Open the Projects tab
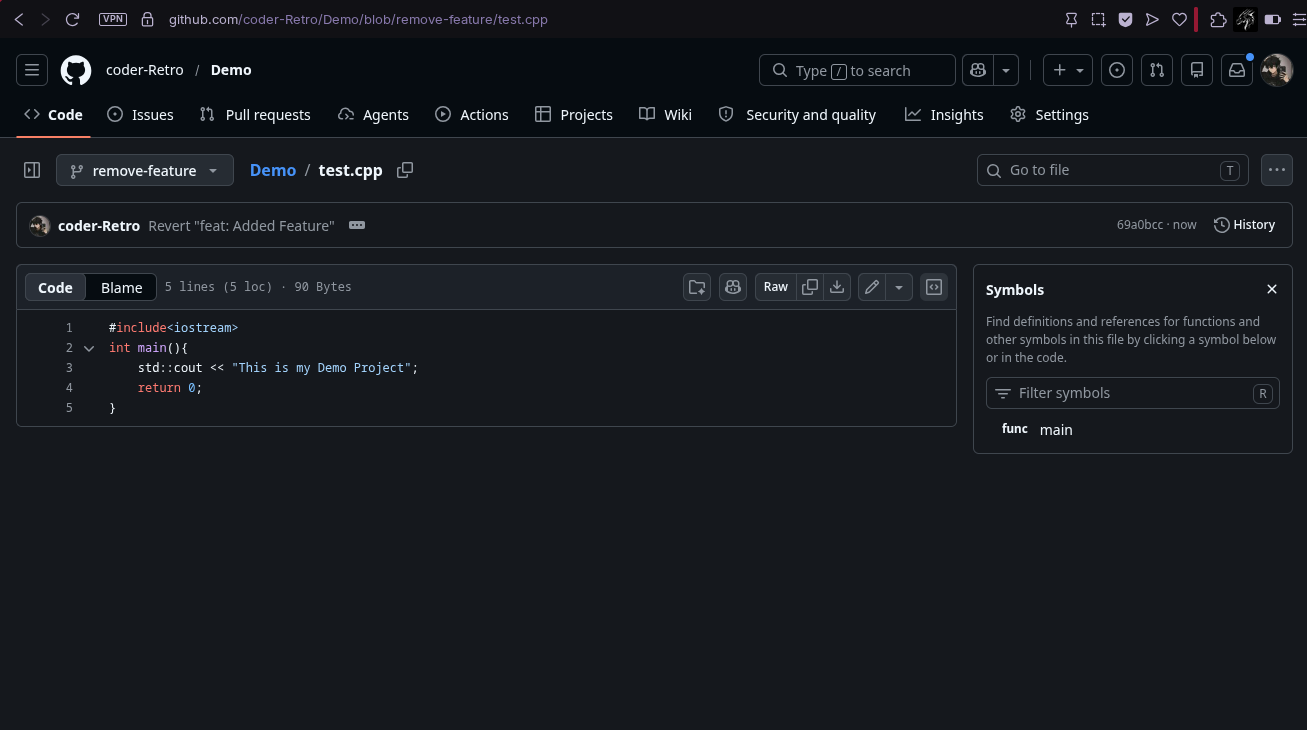Screen dimensions: 1307x730 click(574, 115)
